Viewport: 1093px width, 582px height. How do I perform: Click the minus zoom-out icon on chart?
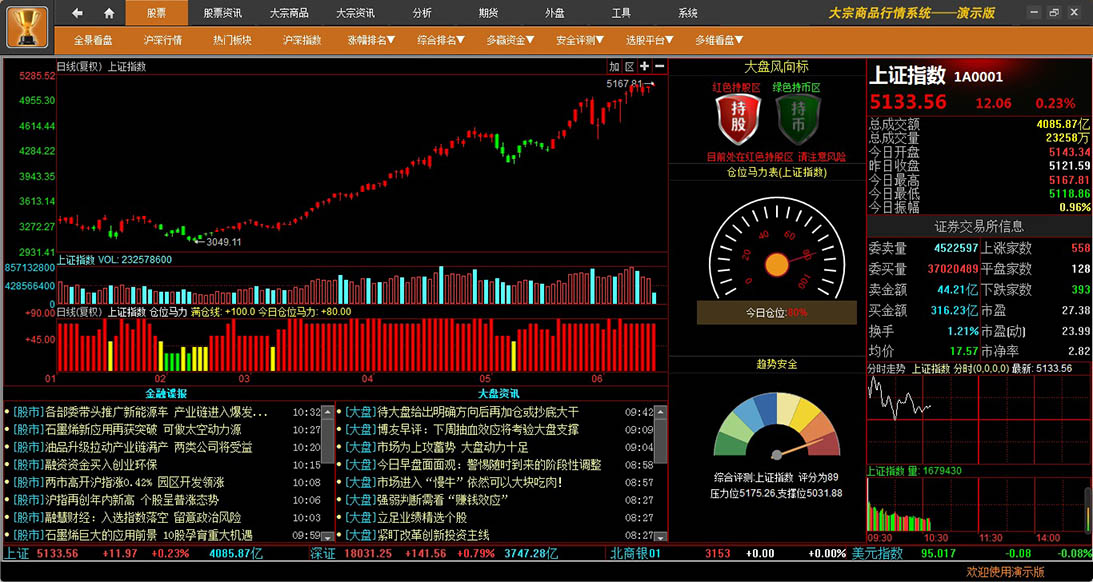pos(659,66)
